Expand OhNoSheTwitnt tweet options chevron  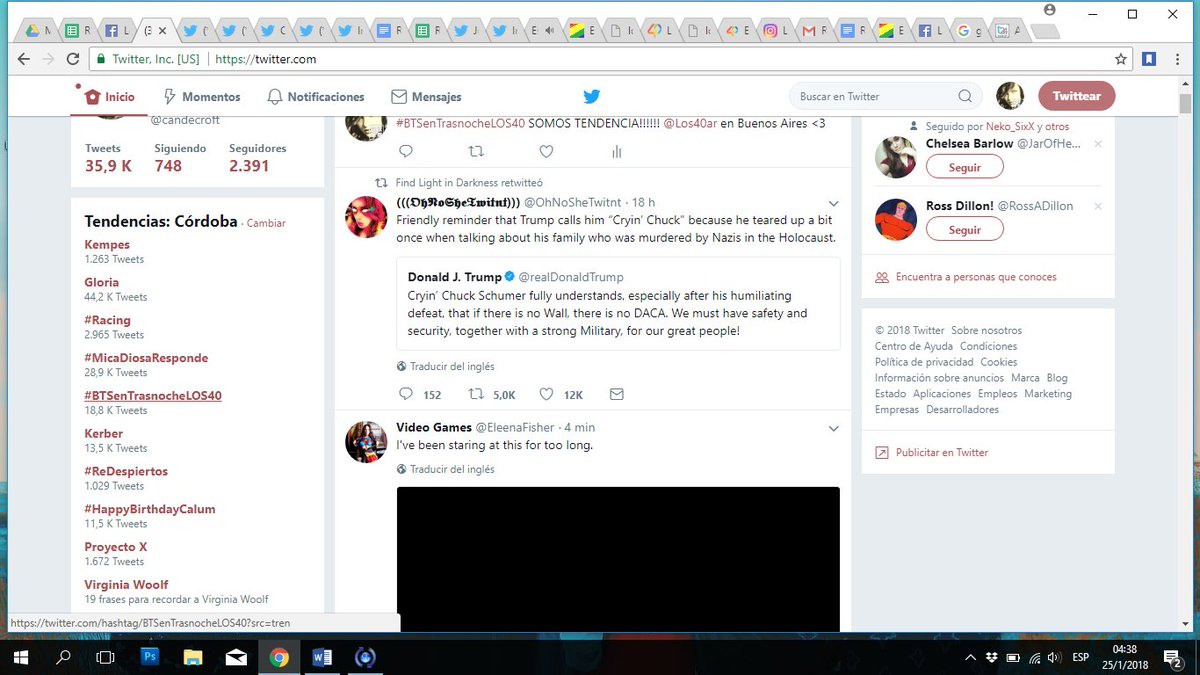[x=833, y=203]
